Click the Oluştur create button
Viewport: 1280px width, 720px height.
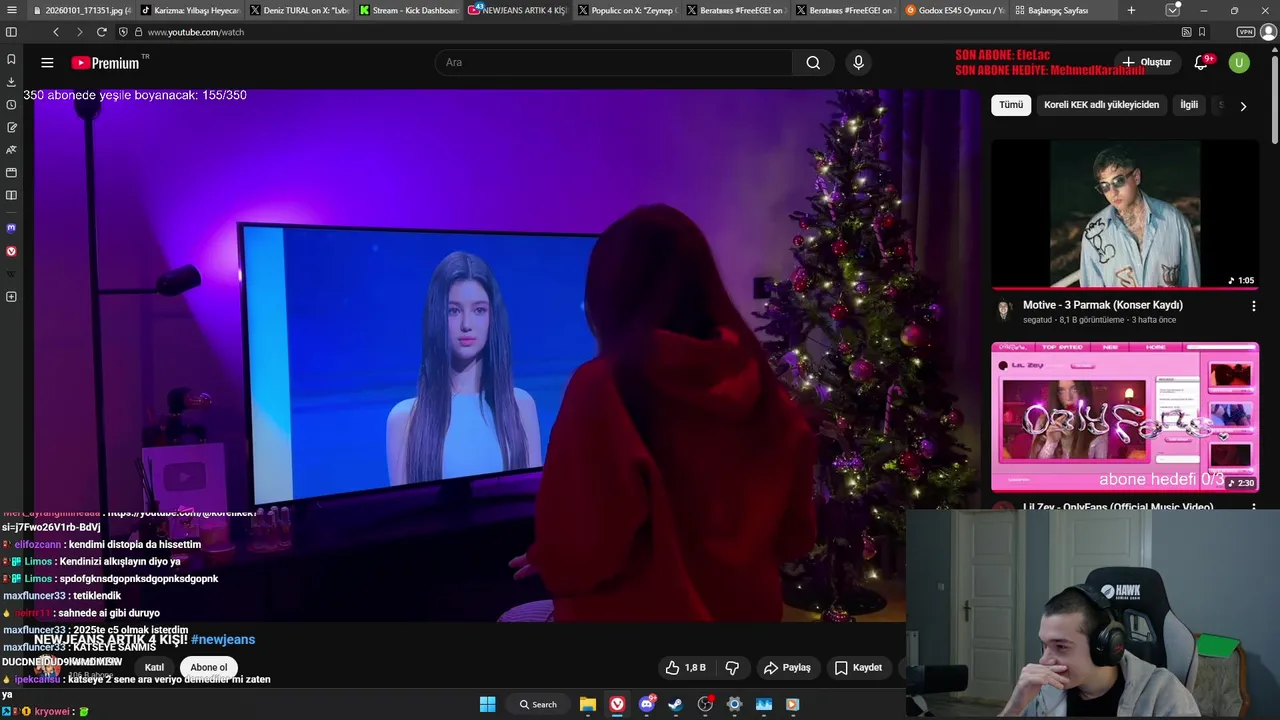pyautogui.click(x=1146, y=62)
